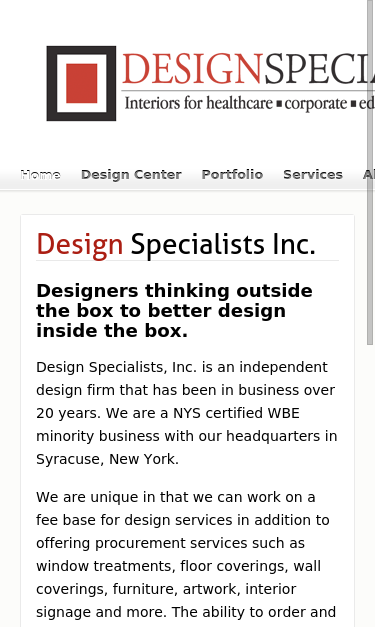Open the Design Center menu item
Image resolution: width=375 pixels, height=627 pixels.
click(131, 175)
